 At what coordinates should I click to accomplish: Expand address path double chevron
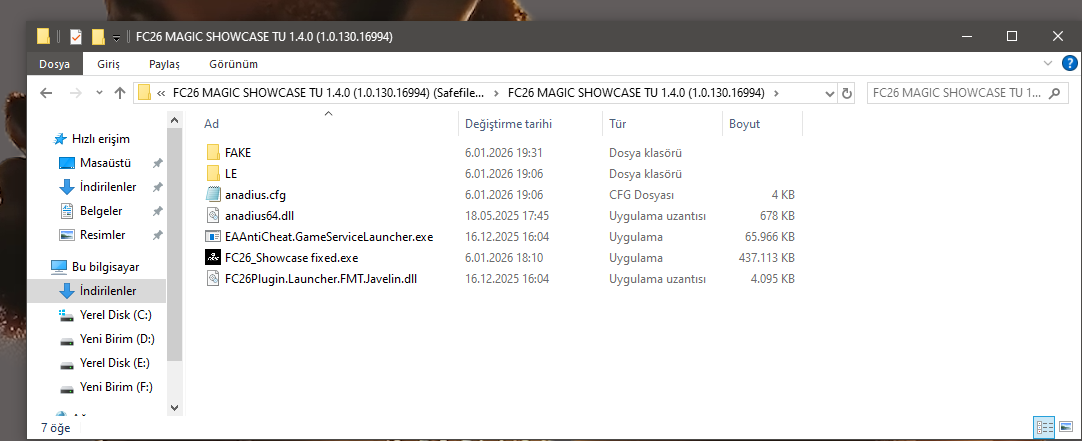point(162,93)
